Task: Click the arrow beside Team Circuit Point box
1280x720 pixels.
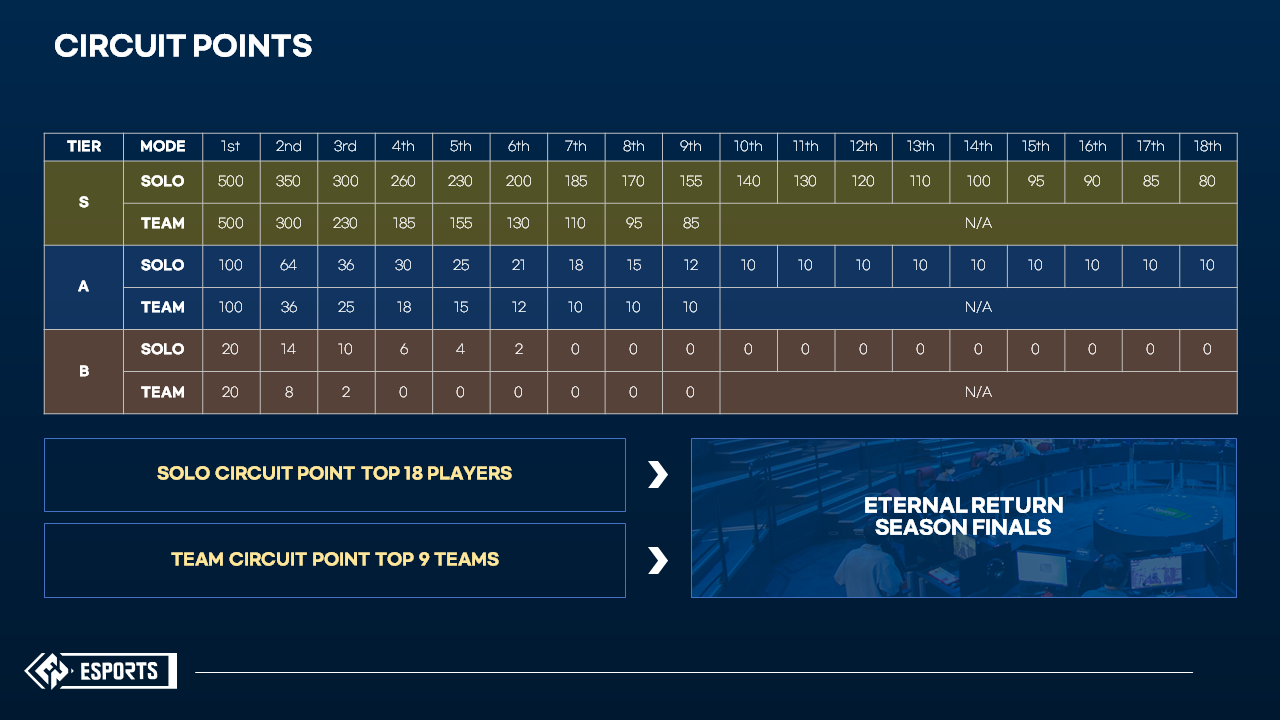Action: (657, 560)
